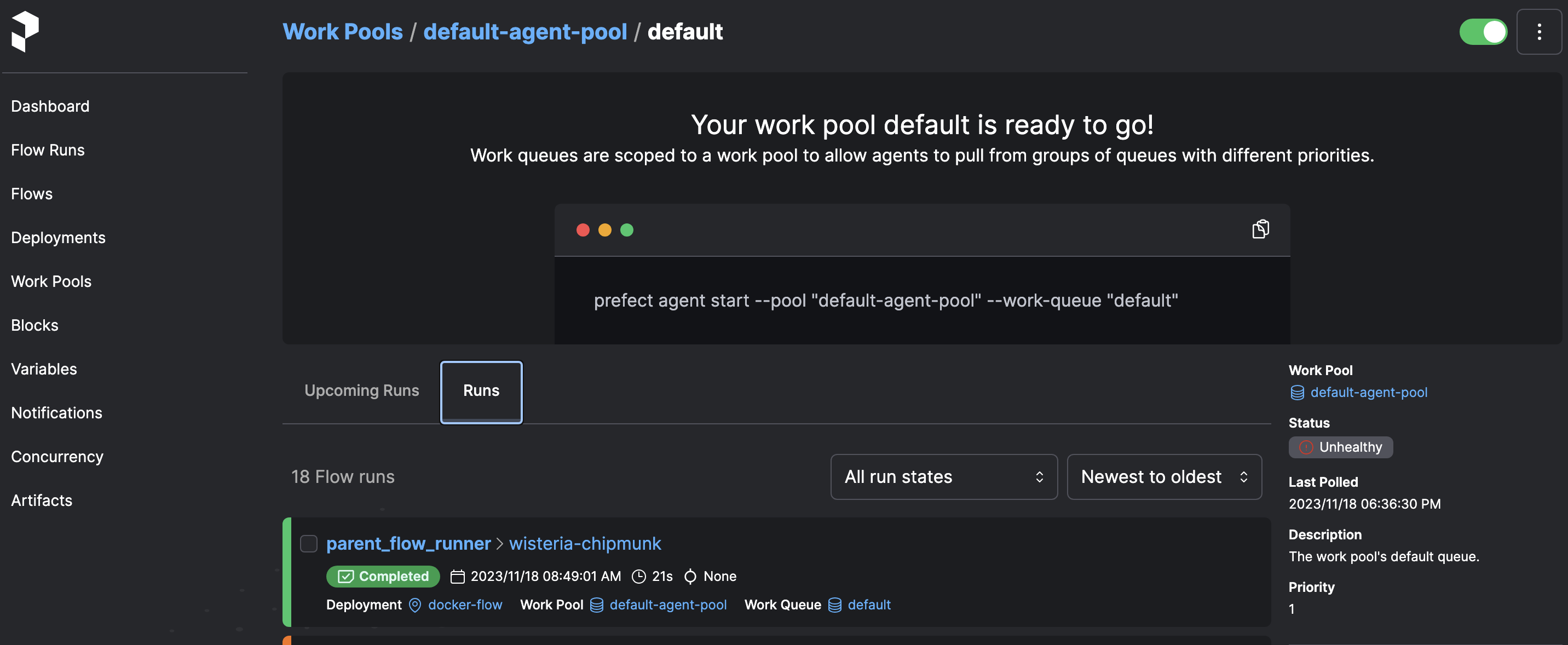Click the default-agent-pool breadcrumb link
This screenshot has height=645, width=1568.
point(524,32)
